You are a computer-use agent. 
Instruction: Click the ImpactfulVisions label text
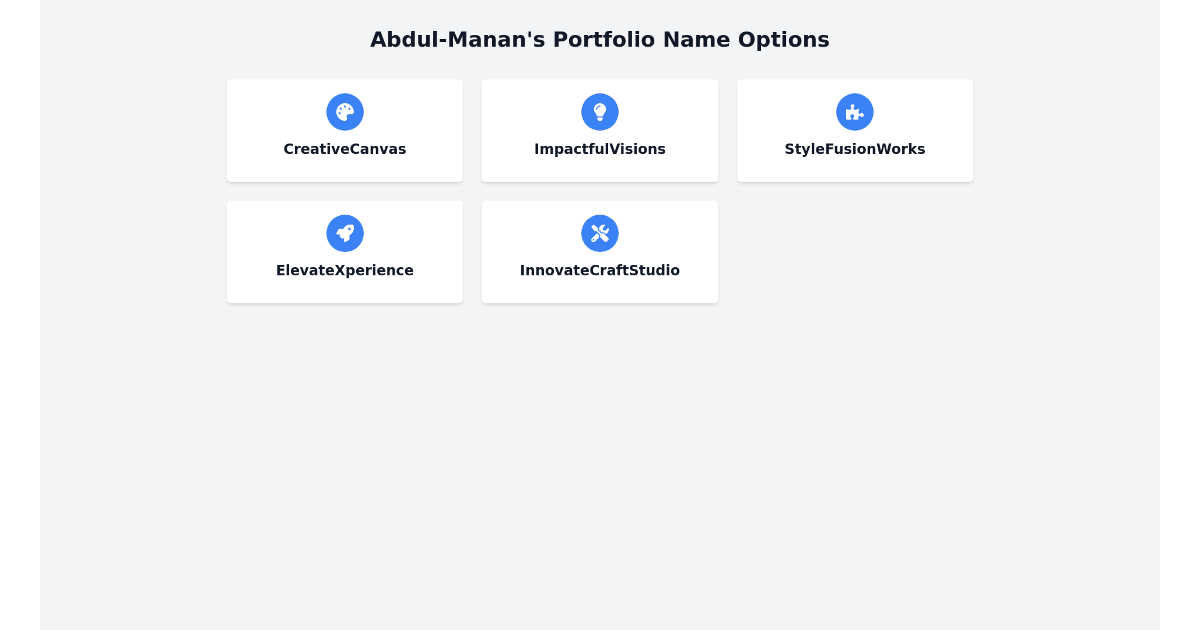tap(600, 149)
